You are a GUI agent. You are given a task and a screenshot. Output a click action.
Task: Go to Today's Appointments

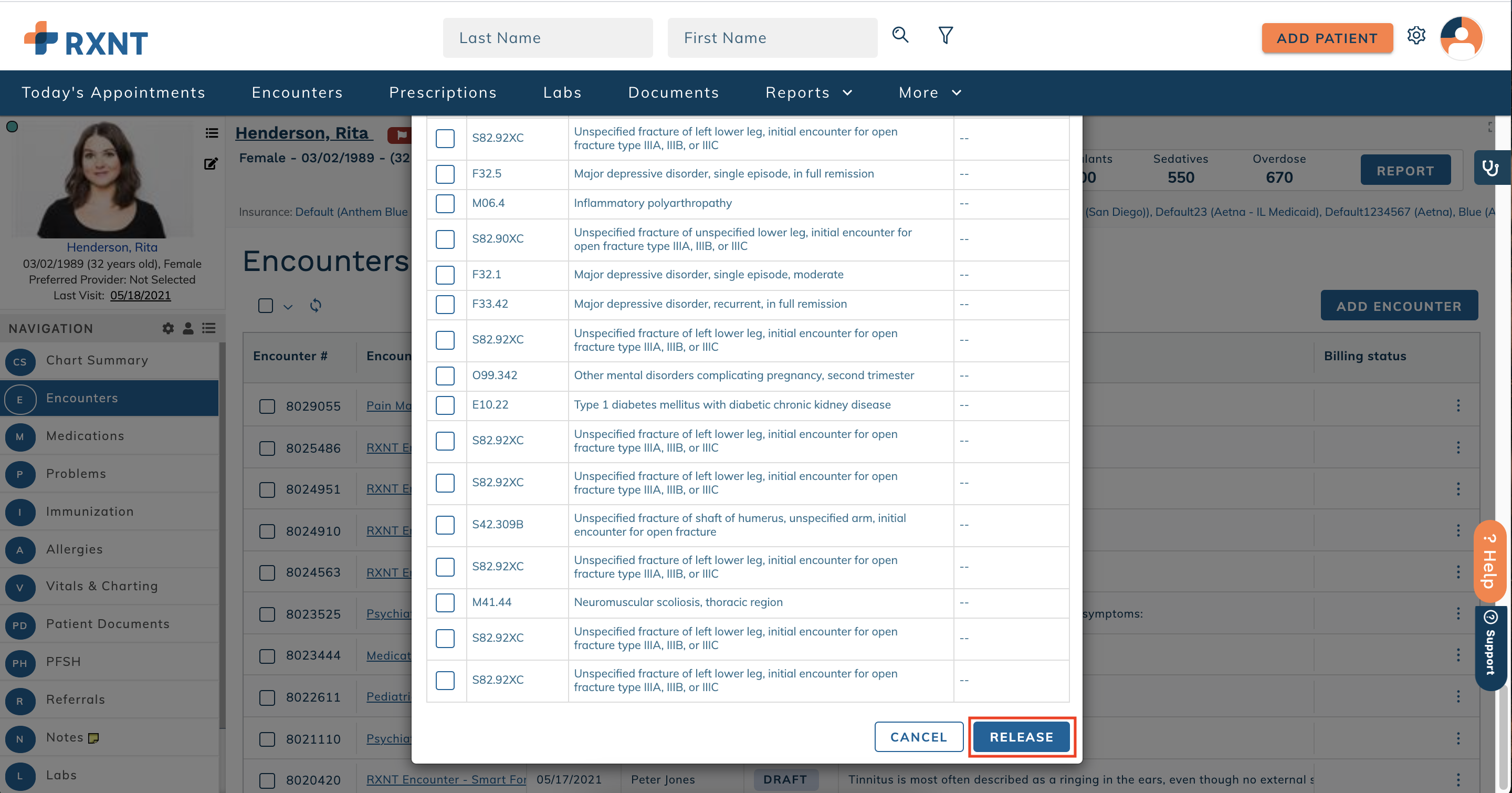(113, 92)
